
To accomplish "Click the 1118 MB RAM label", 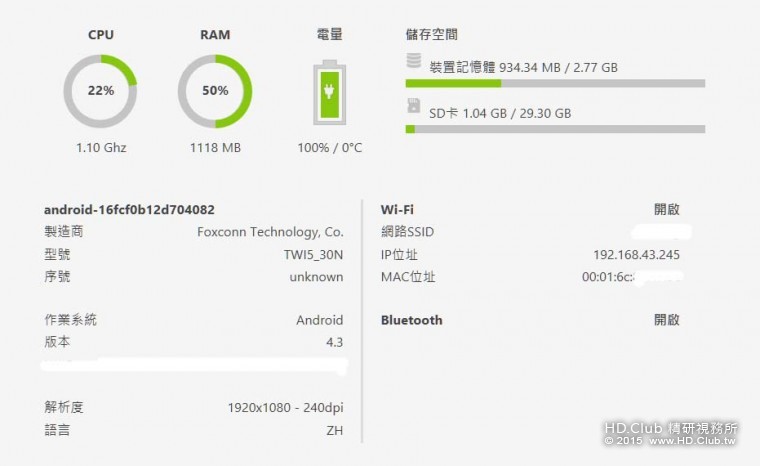I will tap(215, 148).
